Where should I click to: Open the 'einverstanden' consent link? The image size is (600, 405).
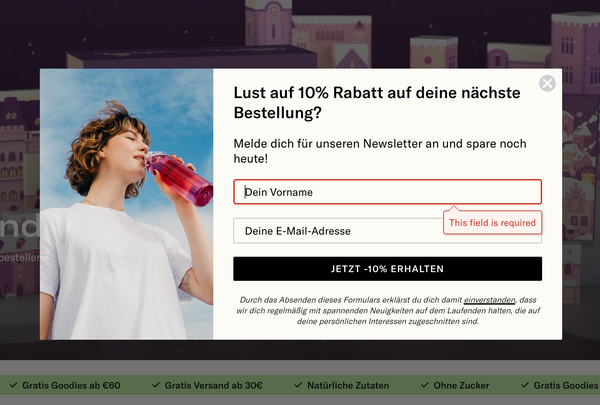click(x=489, y=300)
